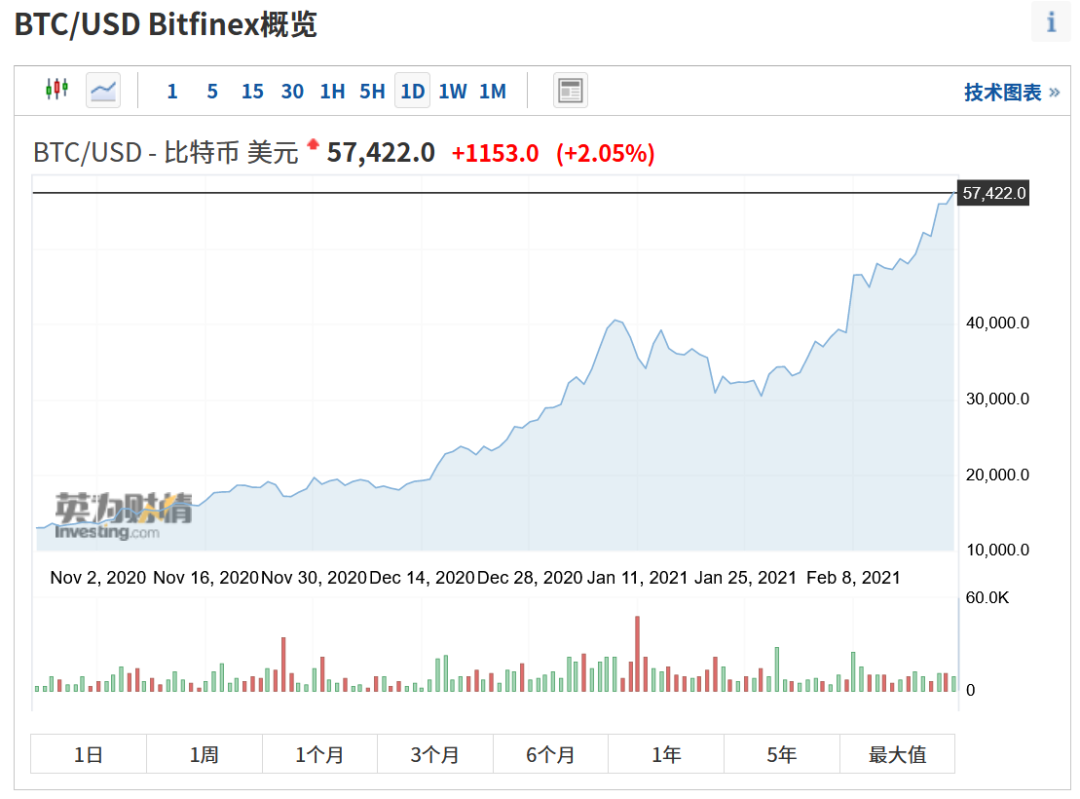Screen dimensions: 1080x799
Task: Select the 15-minute interval
Action: pos(252,92)
